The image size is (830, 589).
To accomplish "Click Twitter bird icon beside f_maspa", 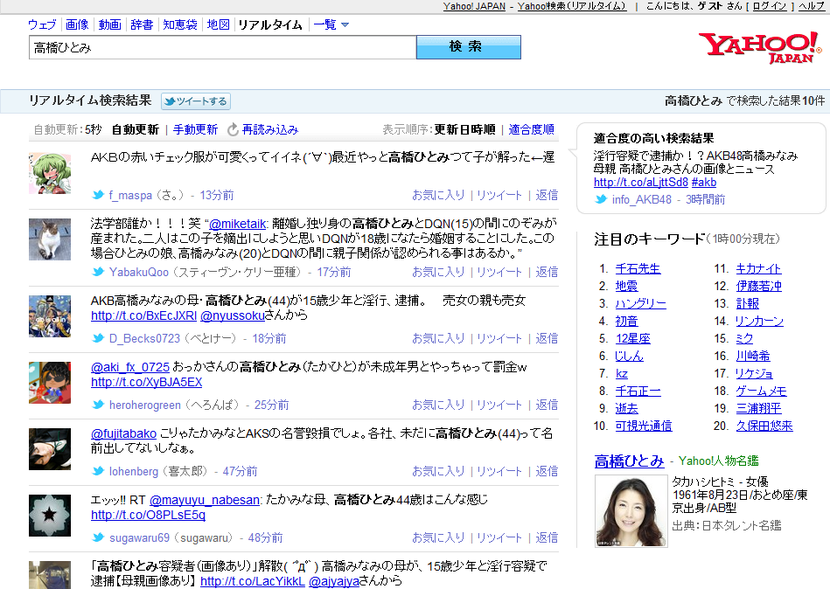I will tap(98, 195).
